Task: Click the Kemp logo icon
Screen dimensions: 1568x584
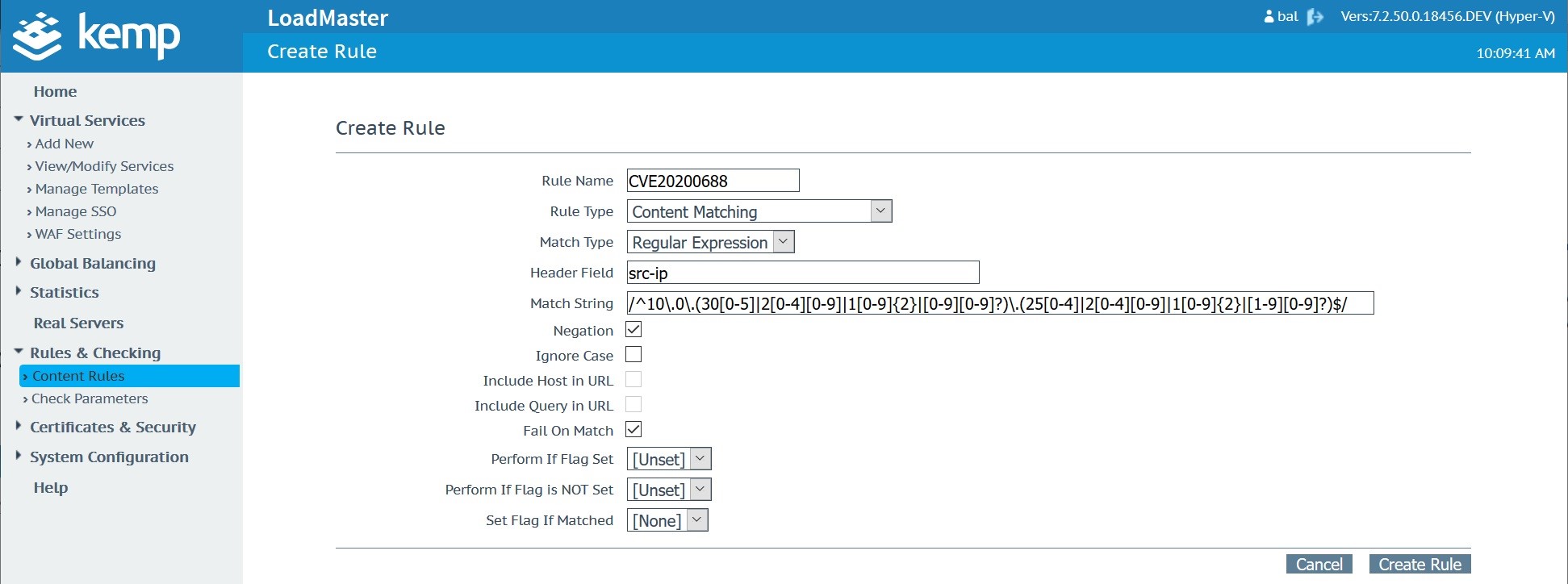Action: (37, 36)
